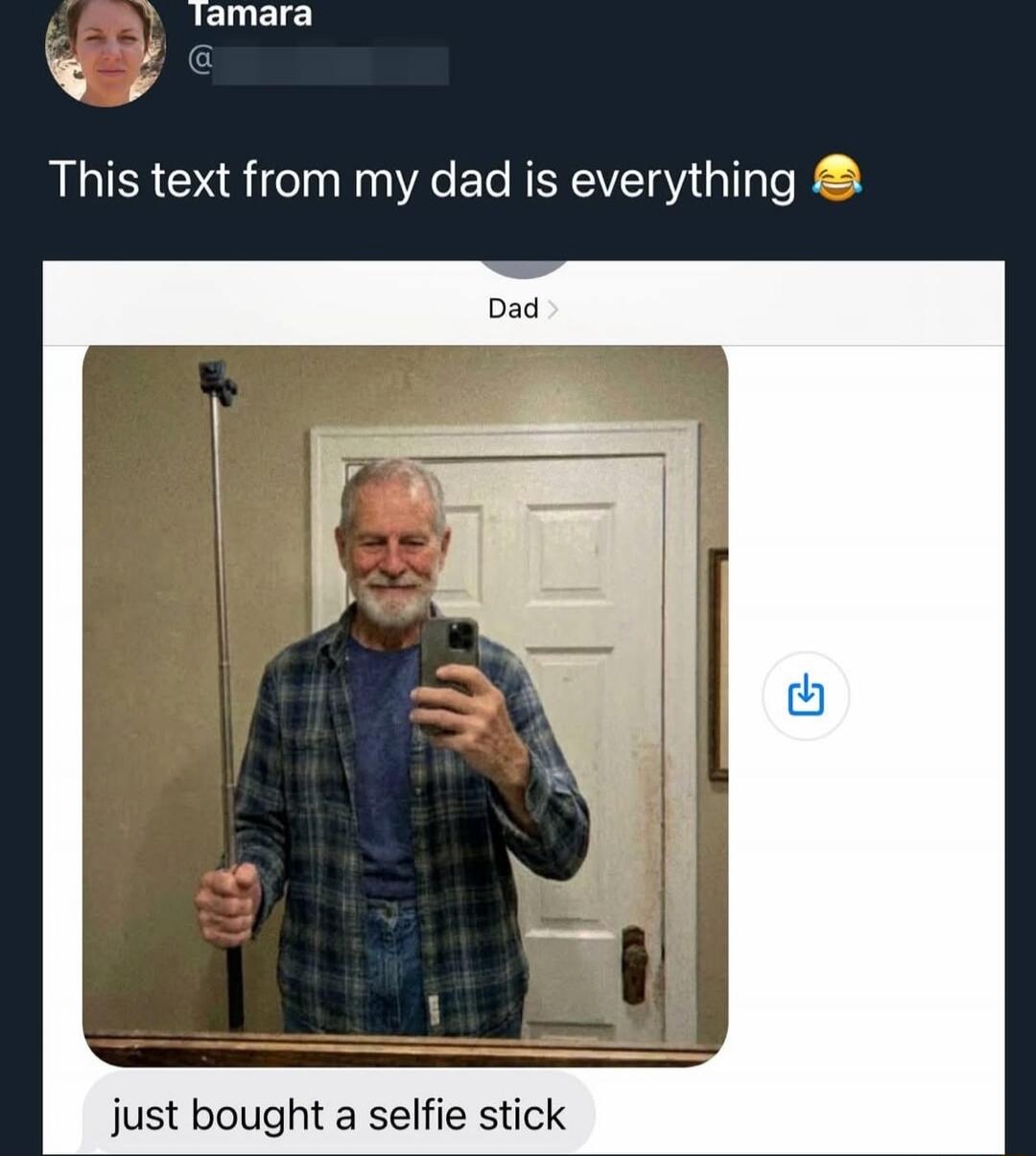This screenshot has height=1156, width=1036.
Task: Click the hand gripping the selfie stick
Action: pos(228,903)
